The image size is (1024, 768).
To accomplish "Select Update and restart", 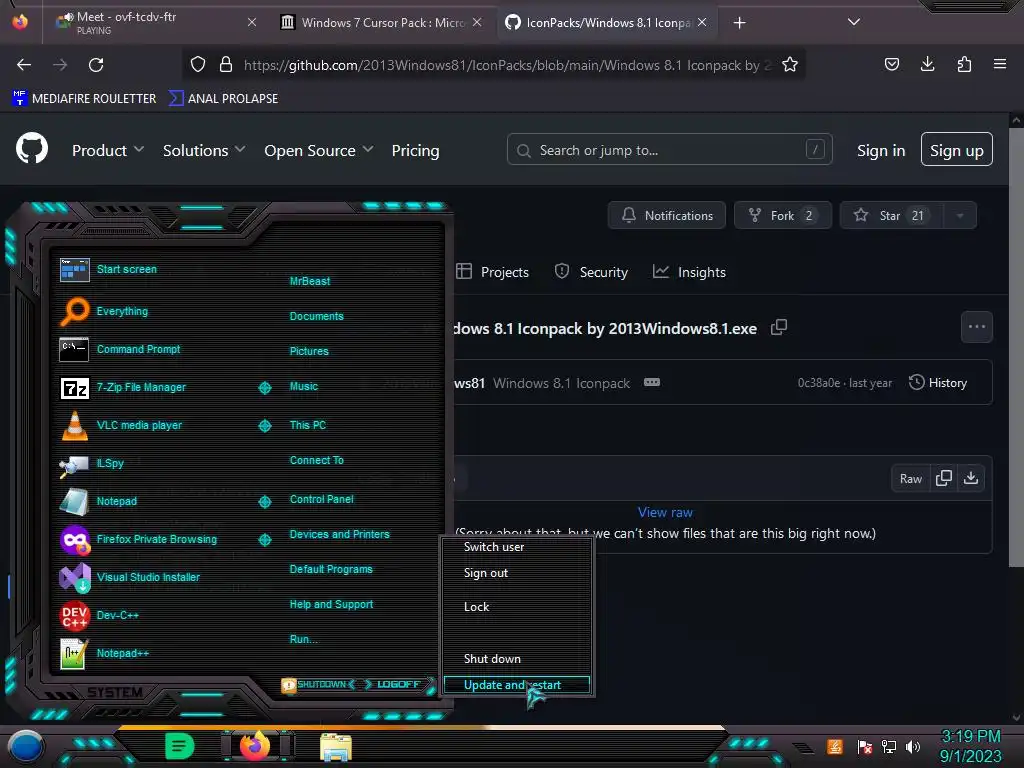I will 517,684.
